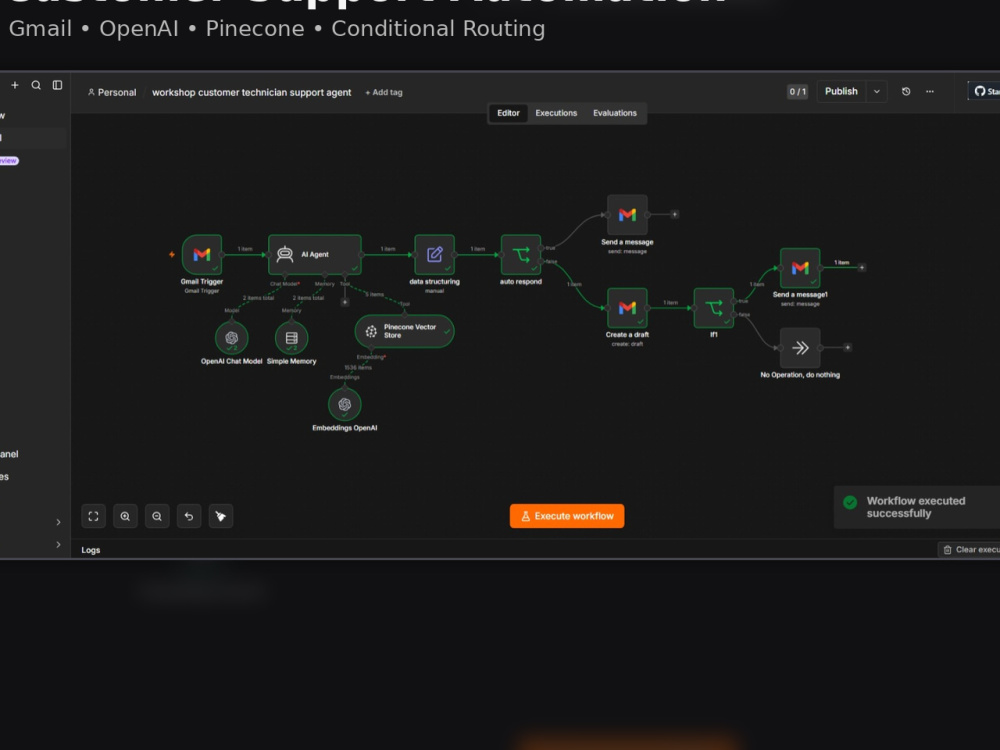Viewport: 1000px width, 750px height.
Task: Open the sidebar search icon
Action: (36, 85)
